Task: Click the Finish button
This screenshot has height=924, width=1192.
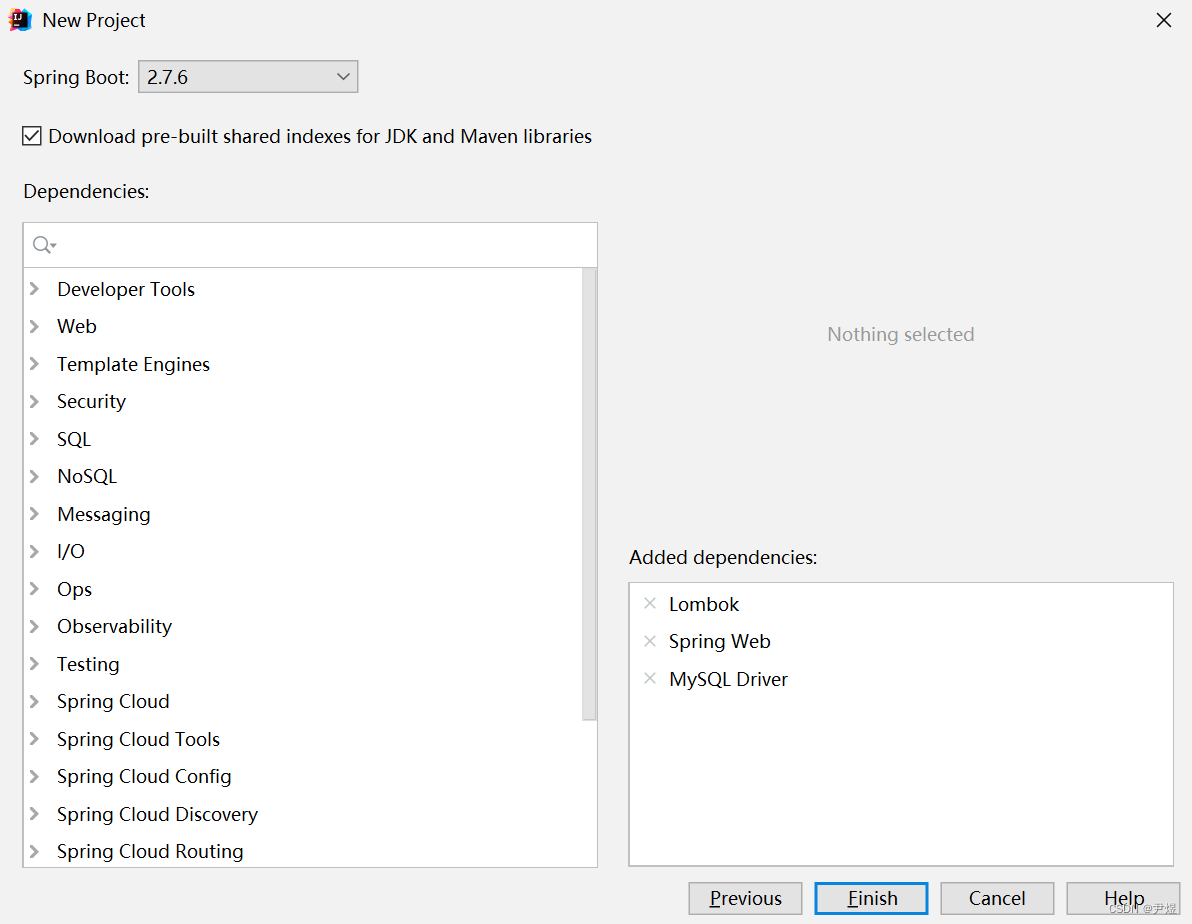Action: click(870, 898)
